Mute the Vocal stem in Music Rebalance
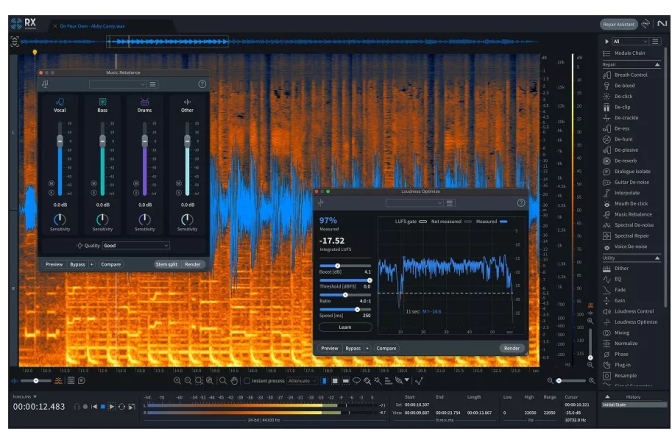Viewport: 672px width, 440px height. click(x=51, y=183)
